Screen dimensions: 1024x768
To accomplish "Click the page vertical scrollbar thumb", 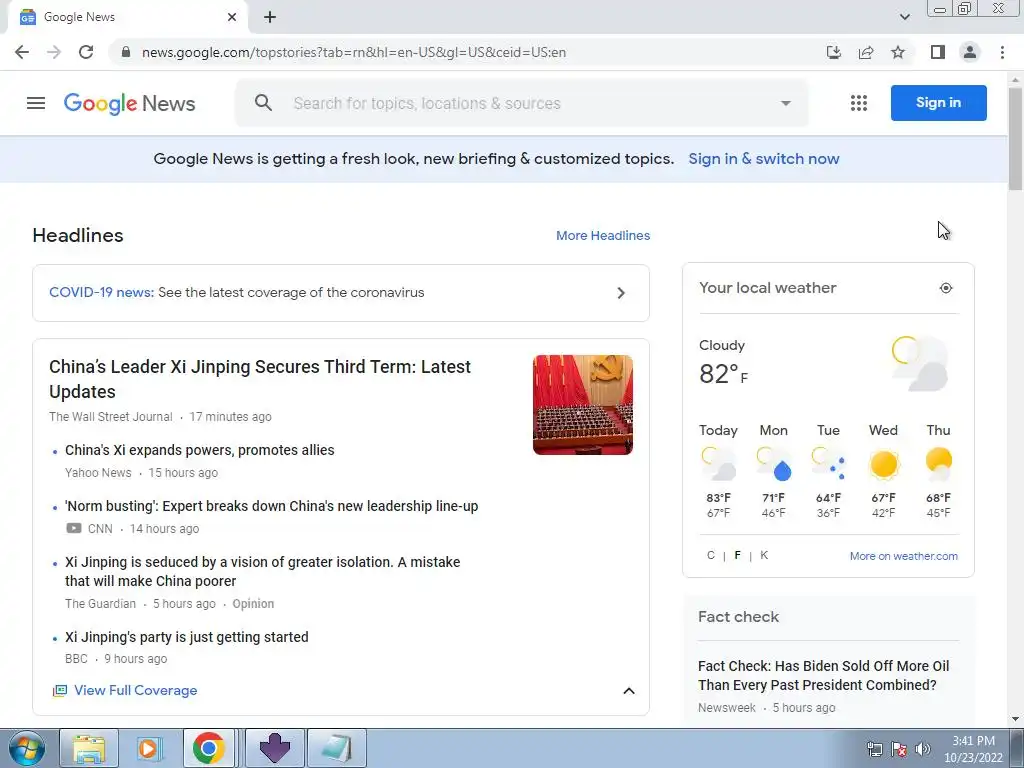I will pos(1016,139).
